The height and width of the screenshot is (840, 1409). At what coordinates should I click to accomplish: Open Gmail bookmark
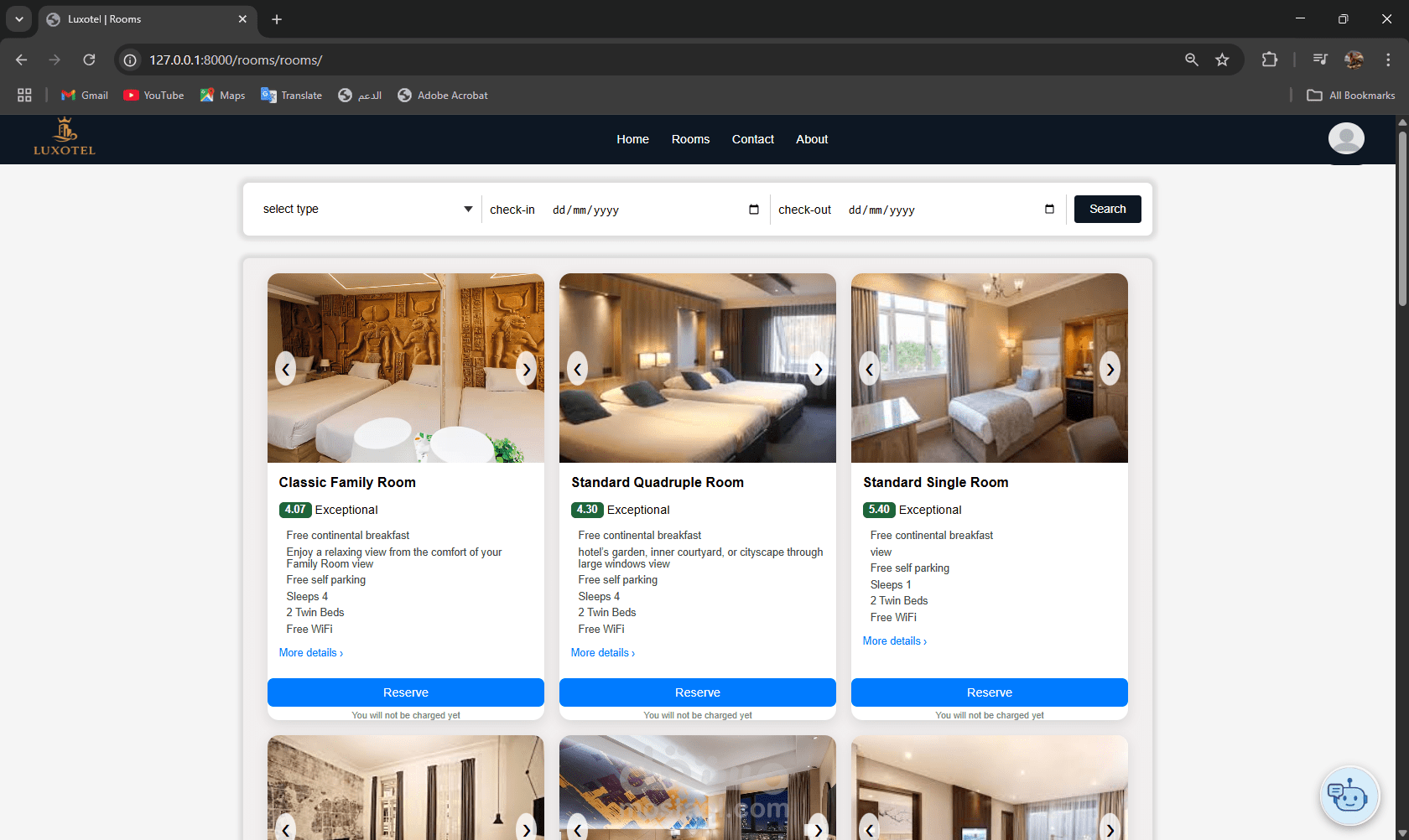85,96
